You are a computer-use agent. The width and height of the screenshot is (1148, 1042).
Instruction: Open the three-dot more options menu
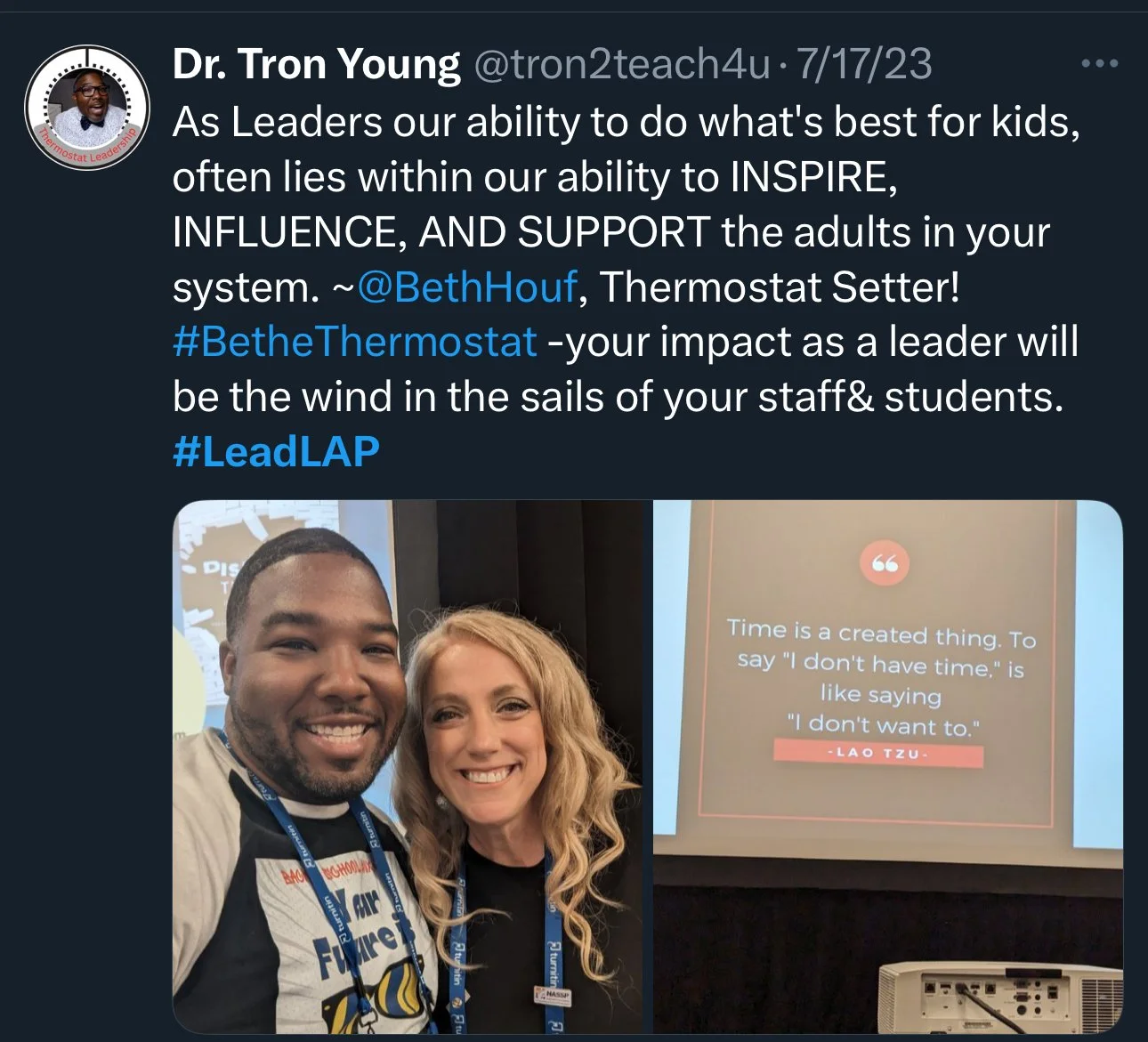1099,64
